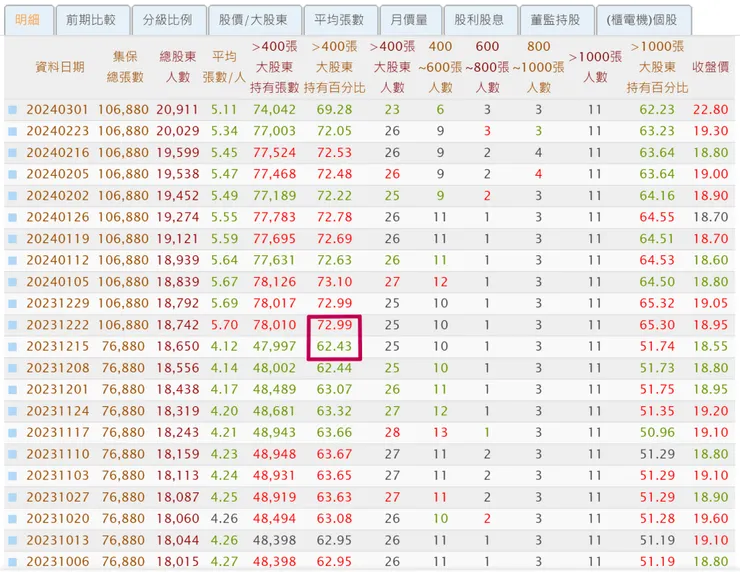Click the blue square icon for 20231229
The width and height of the screenshot is (740, 572).
[x=13, y=303]
